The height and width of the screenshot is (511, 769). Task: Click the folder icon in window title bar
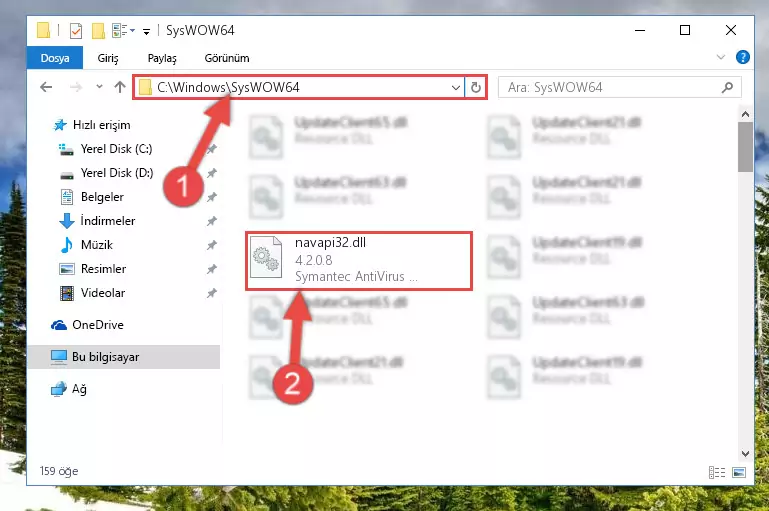44,30
